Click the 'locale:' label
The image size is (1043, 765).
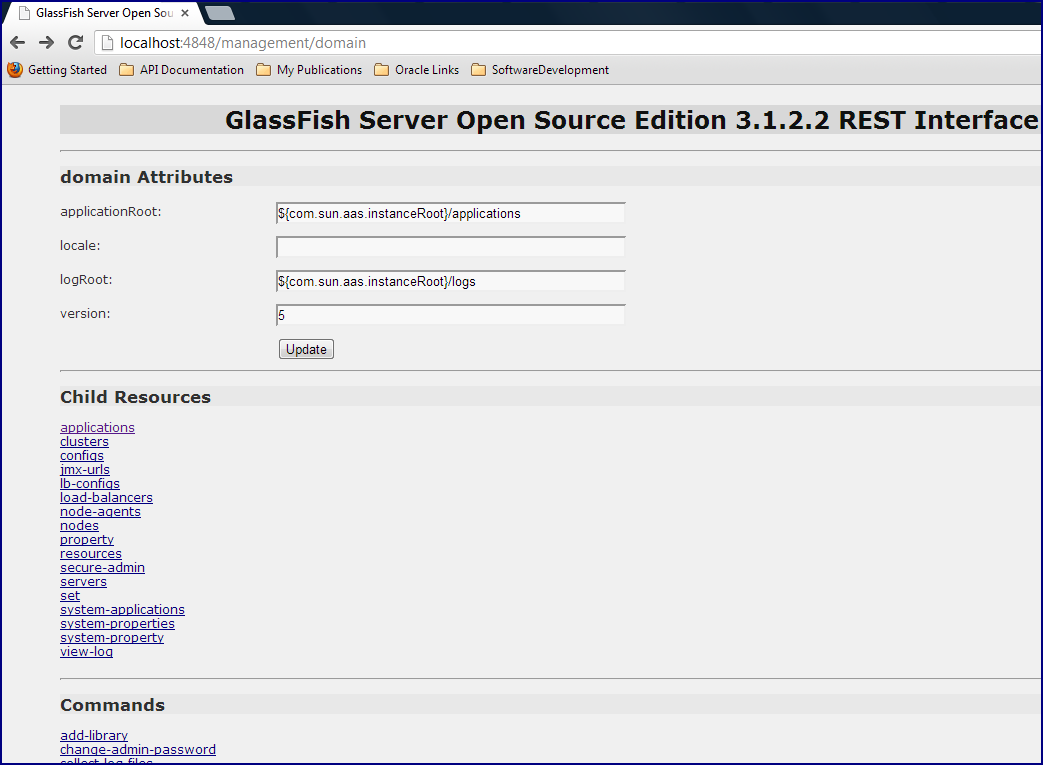80,245
